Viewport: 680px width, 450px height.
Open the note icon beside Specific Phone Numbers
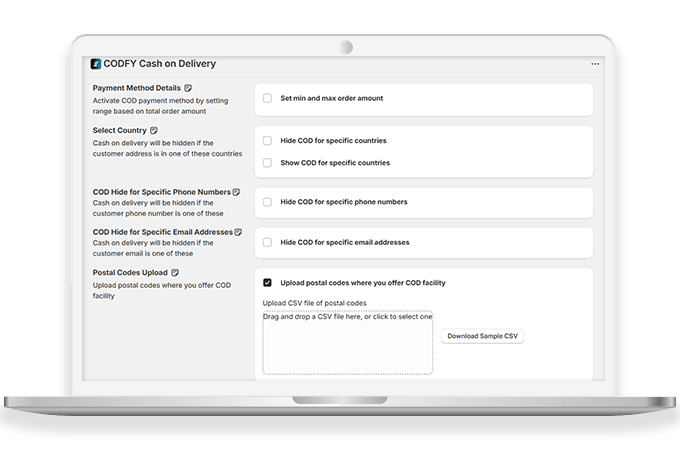pyautogui.click(x=237, y=191)
